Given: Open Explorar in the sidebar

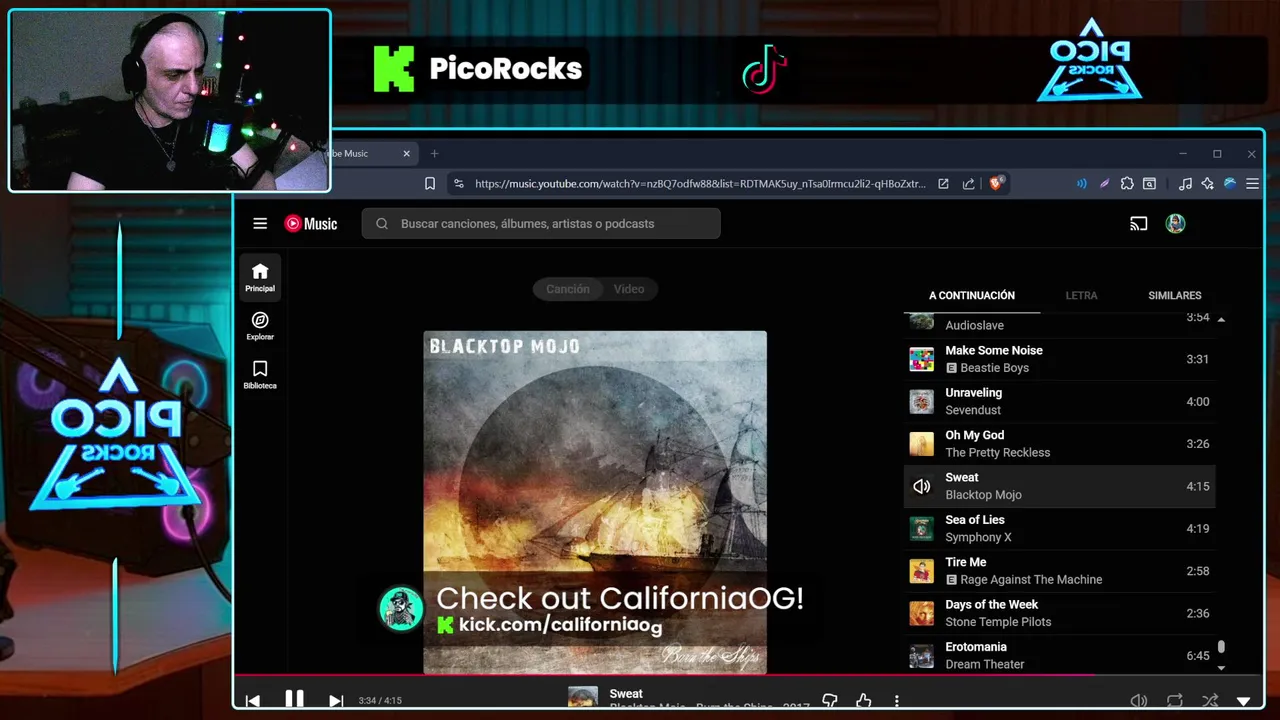Looking at the screenshot, I should click(260, 326).
